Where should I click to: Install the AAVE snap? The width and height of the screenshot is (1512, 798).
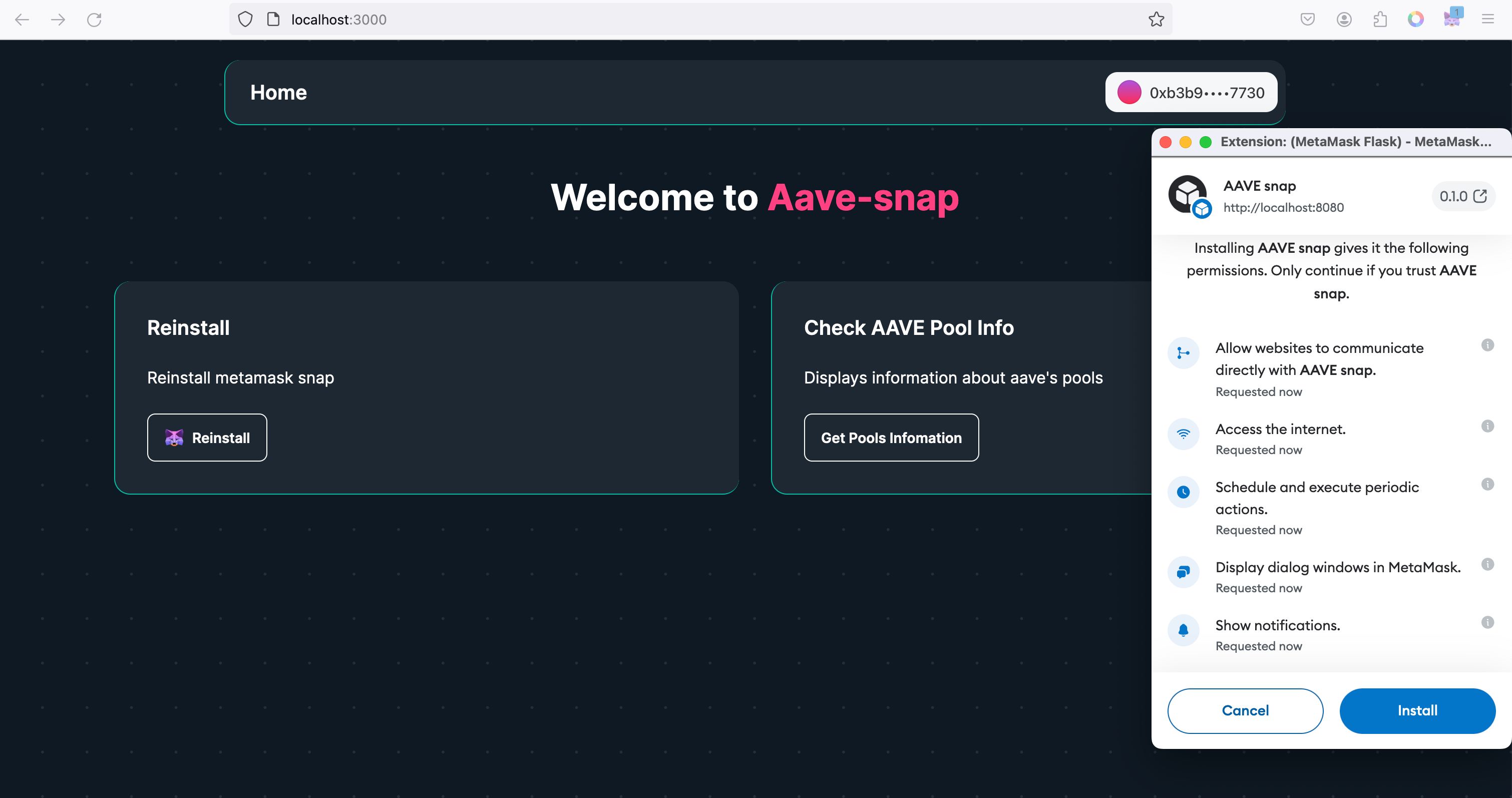[x=1417, y=710]
